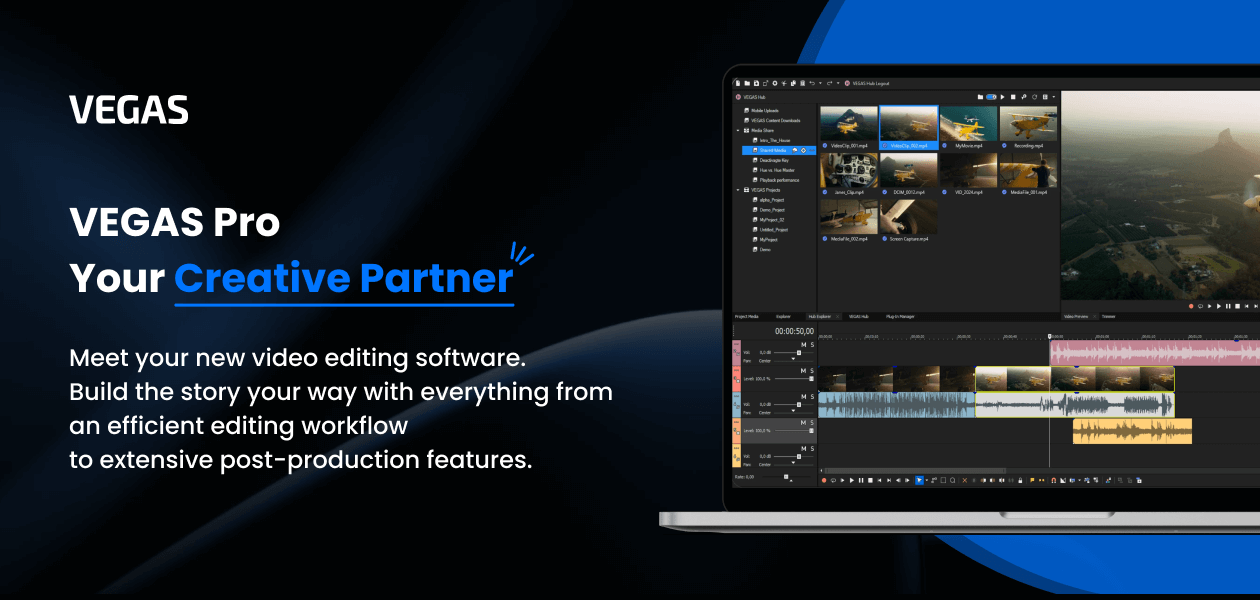Screen dimensions: 1260x600
Task: Click the refresh icon in VEGAS Hub header
Action: [x=1035, y=97]
